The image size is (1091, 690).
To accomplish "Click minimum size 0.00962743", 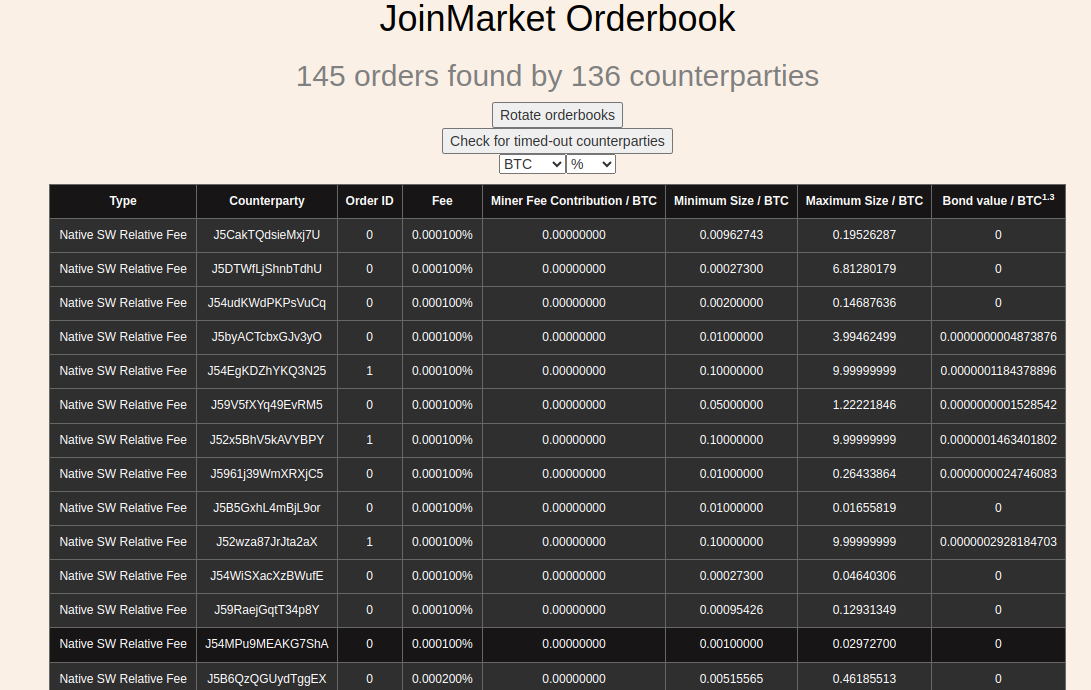I will 731,235.
